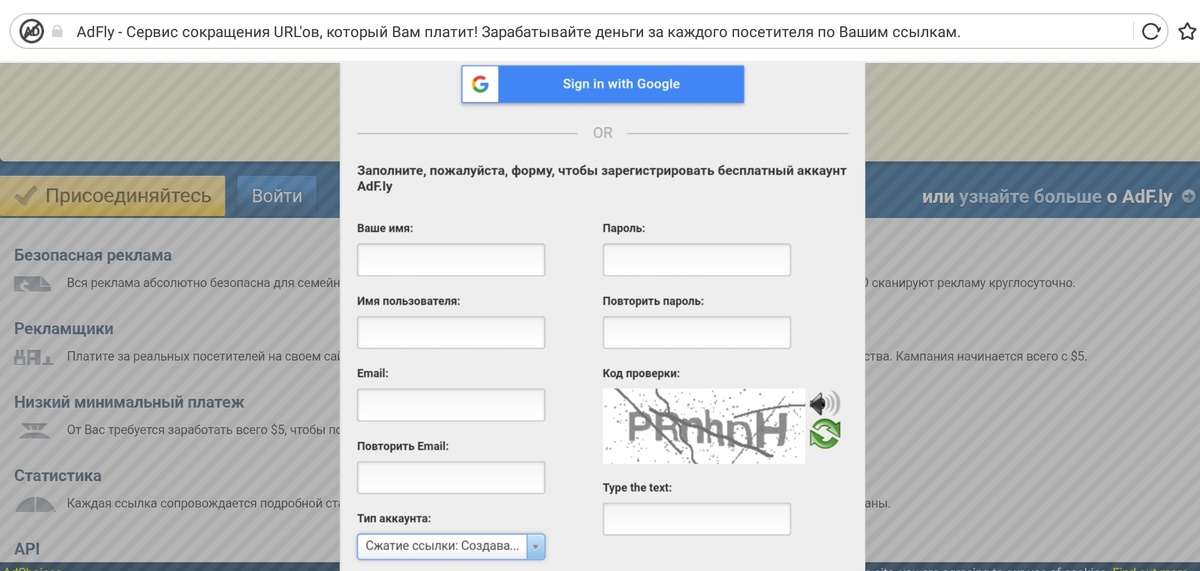Click the Безопасная реклама heading
Viewport: 1200px width, 571px height.
pos(93,255)
